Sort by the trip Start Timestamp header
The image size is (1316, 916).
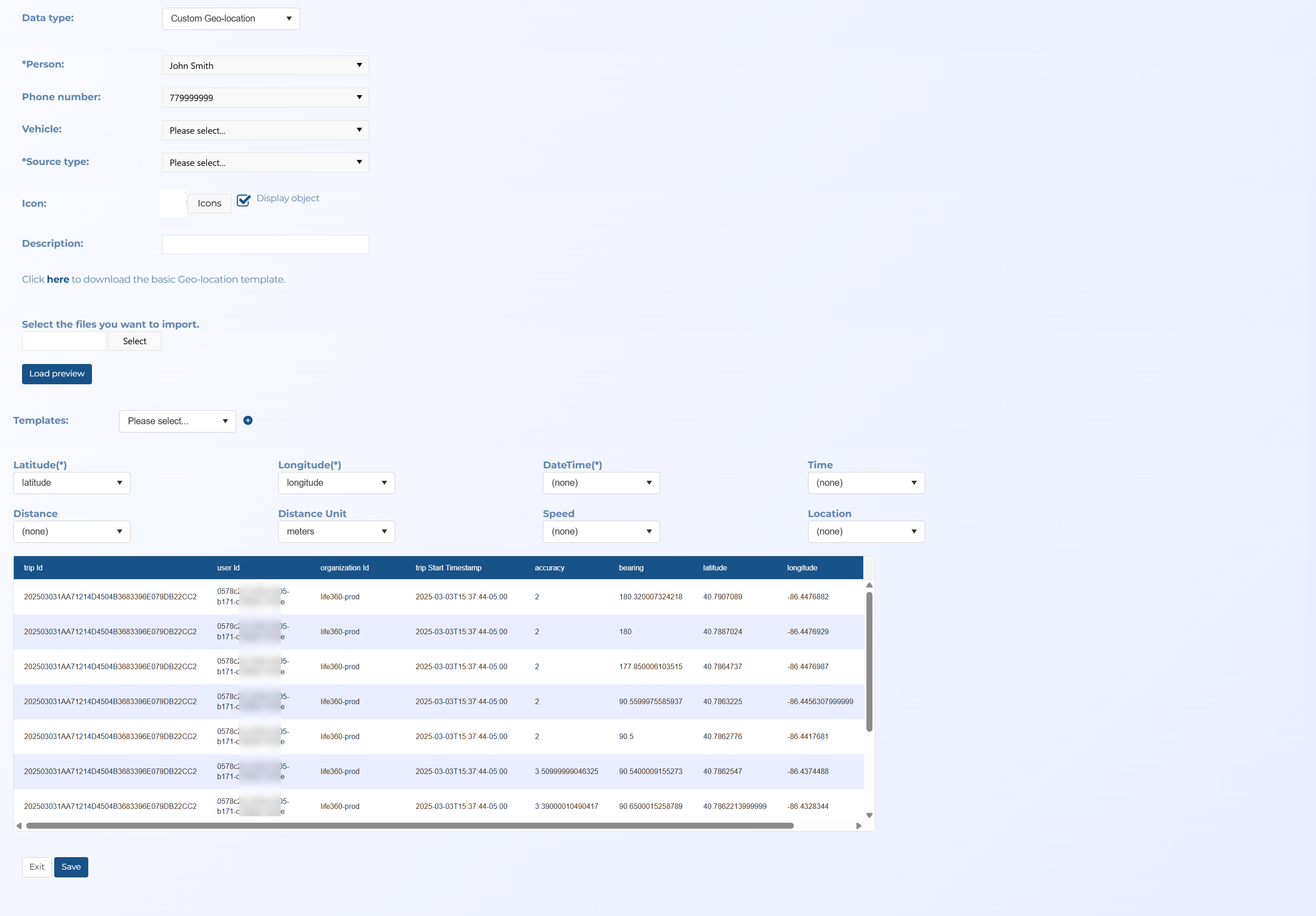448,568
